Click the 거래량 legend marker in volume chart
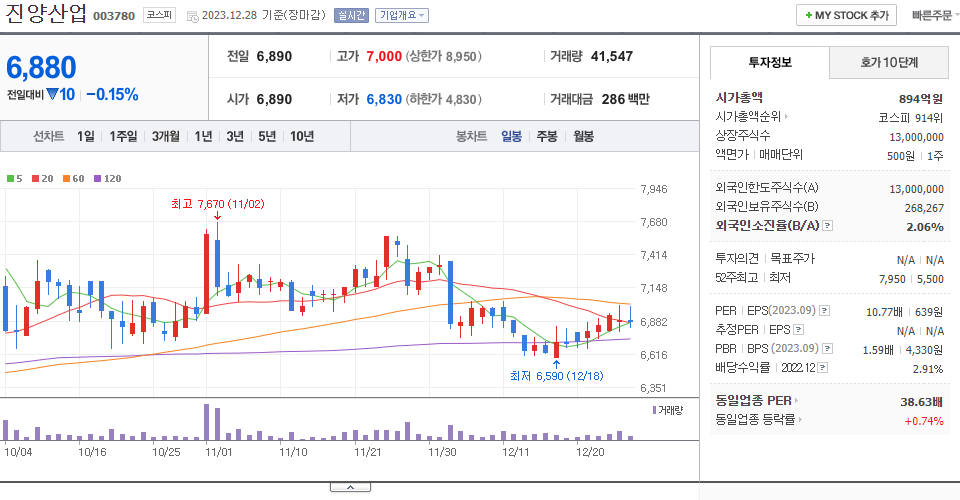The image size is (960, 500). pos(654,410)
